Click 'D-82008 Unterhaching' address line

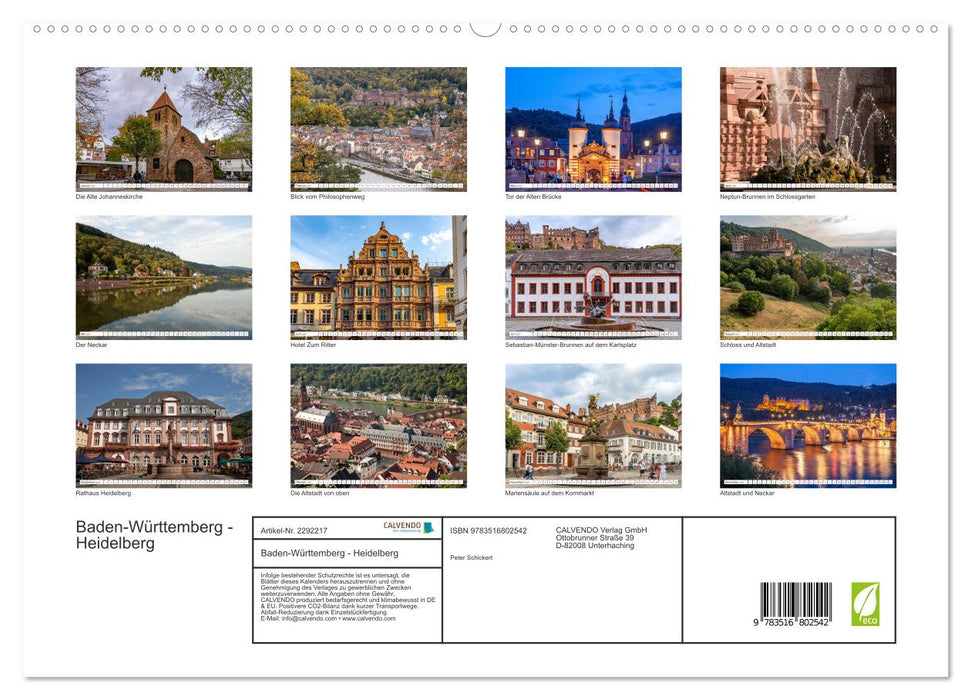594,546
